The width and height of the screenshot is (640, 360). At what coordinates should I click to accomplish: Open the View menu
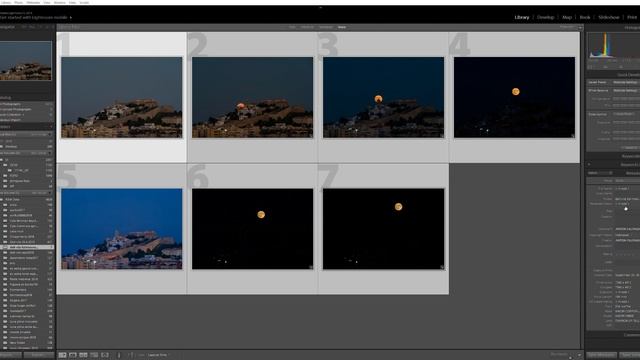pyautogui.click(x=47, y=2)
